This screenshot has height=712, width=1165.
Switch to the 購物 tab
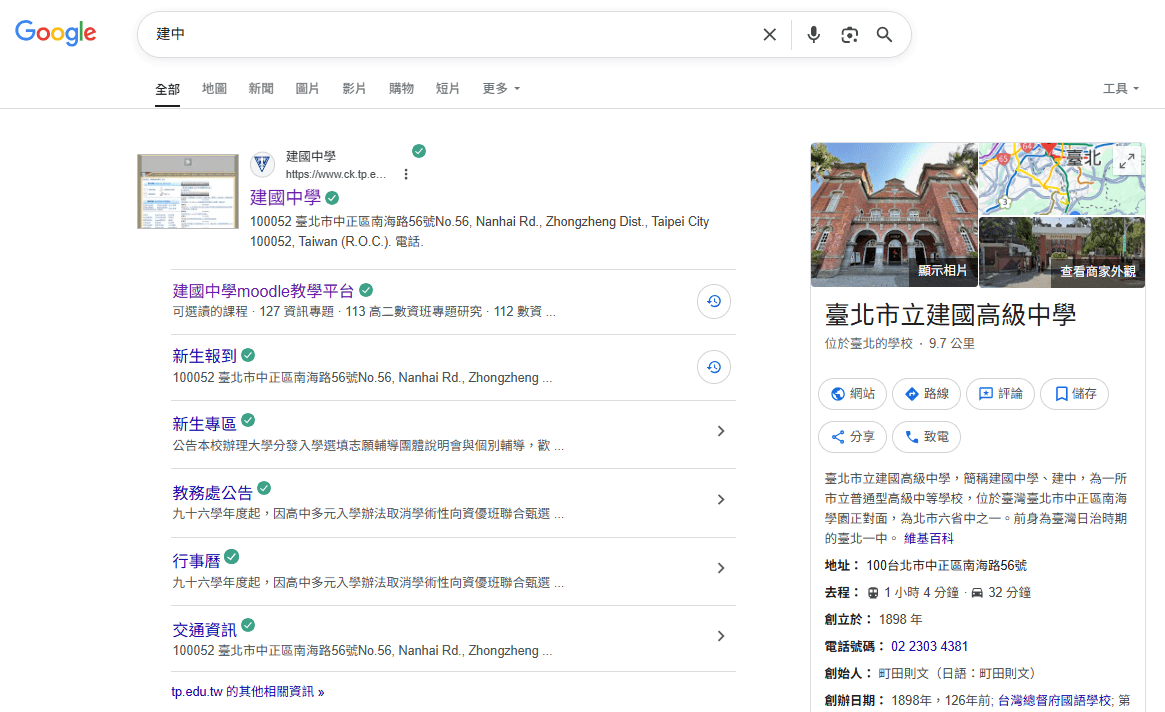[401, 88]
